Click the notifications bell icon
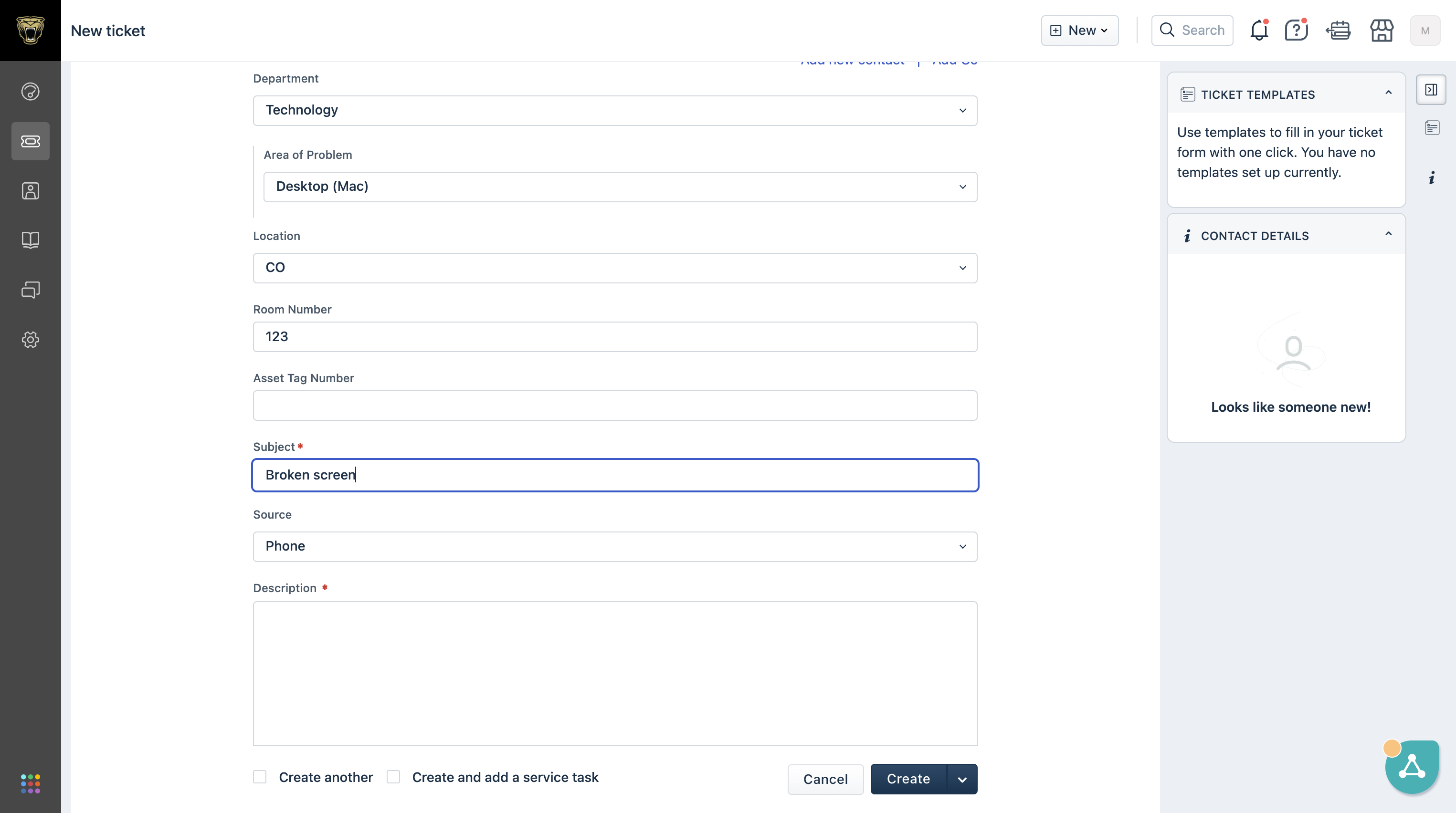Screen dimensions: 1456x813 (x=1259, y=31)
